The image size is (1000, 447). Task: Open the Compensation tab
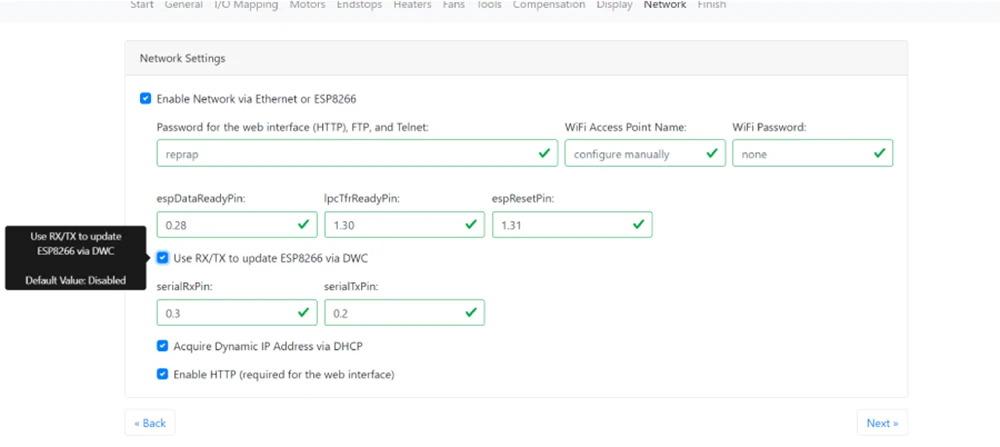(x=549, y=5)
